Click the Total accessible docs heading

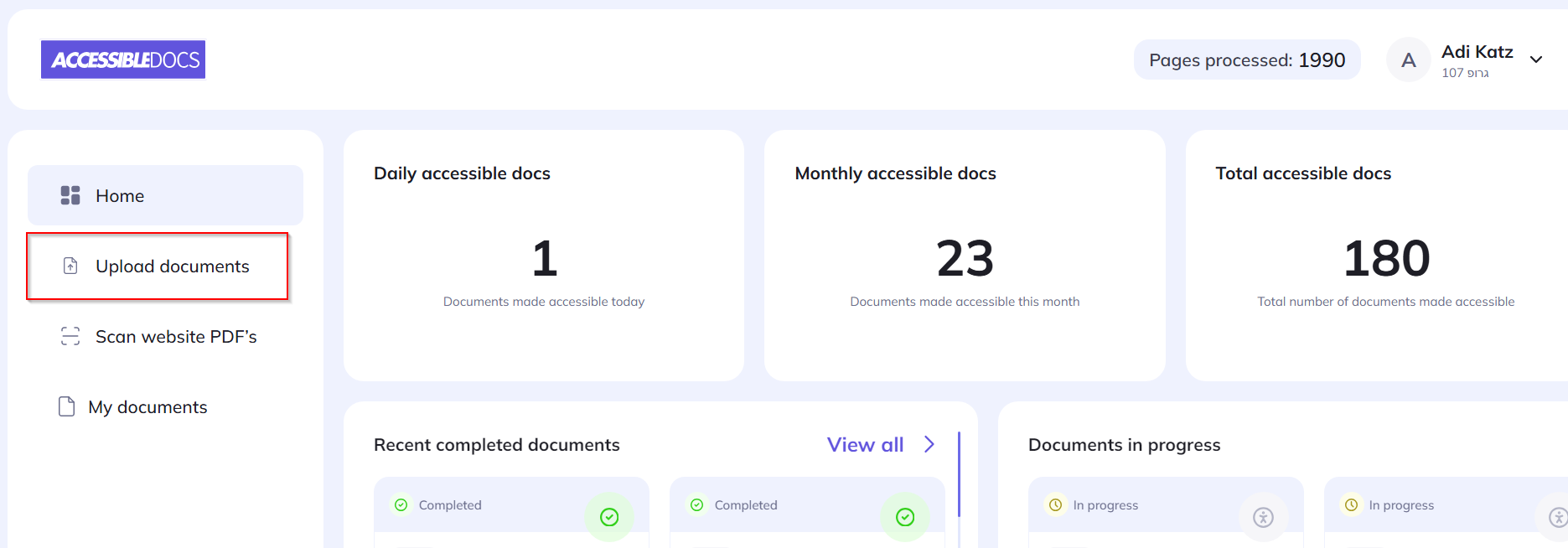(x=1303, y=173)
